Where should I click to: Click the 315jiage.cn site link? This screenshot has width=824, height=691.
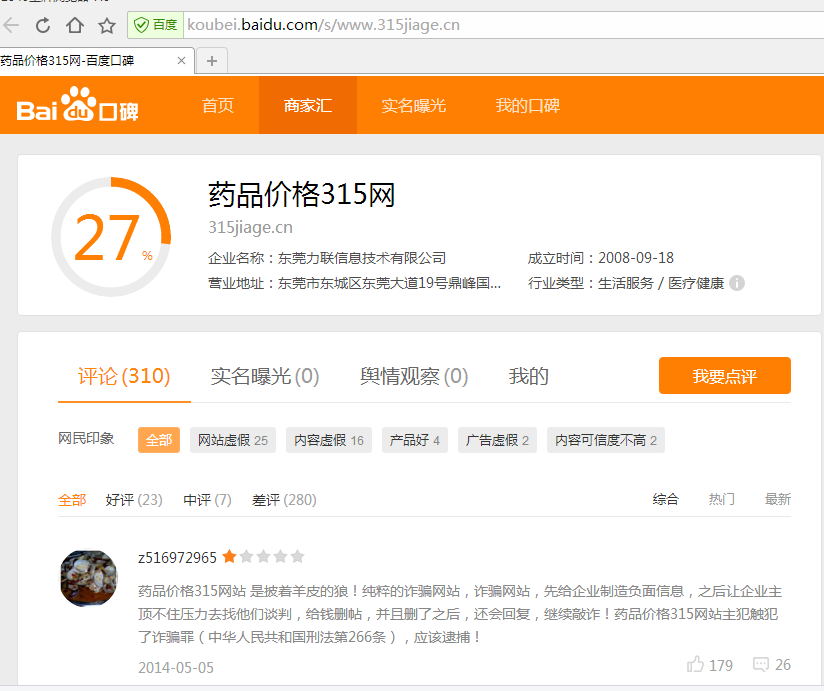(250, 228)
